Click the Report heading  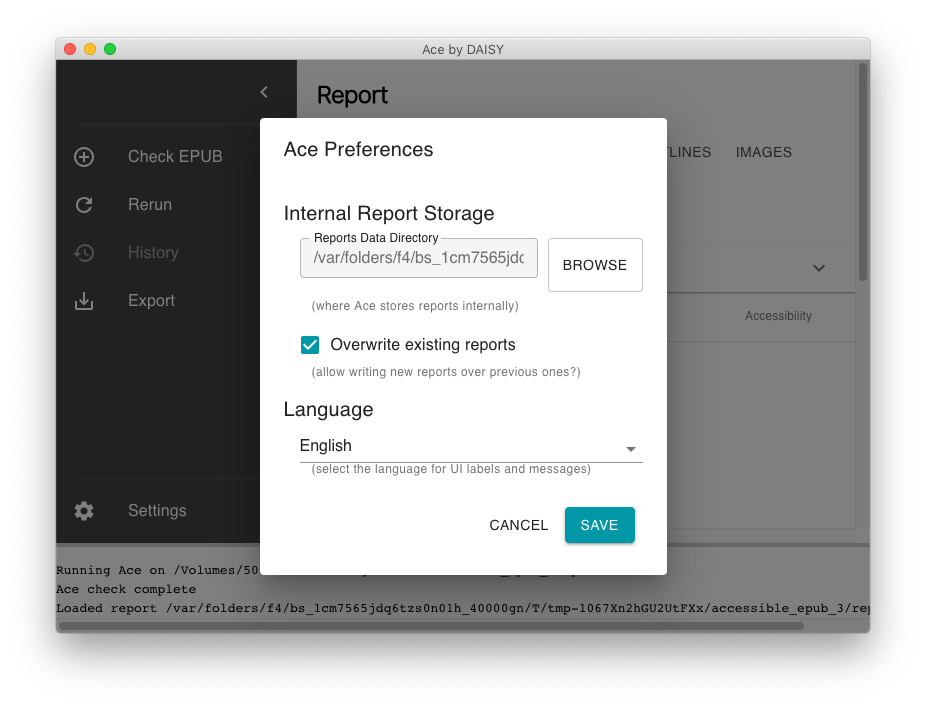(x=352, y=95)
